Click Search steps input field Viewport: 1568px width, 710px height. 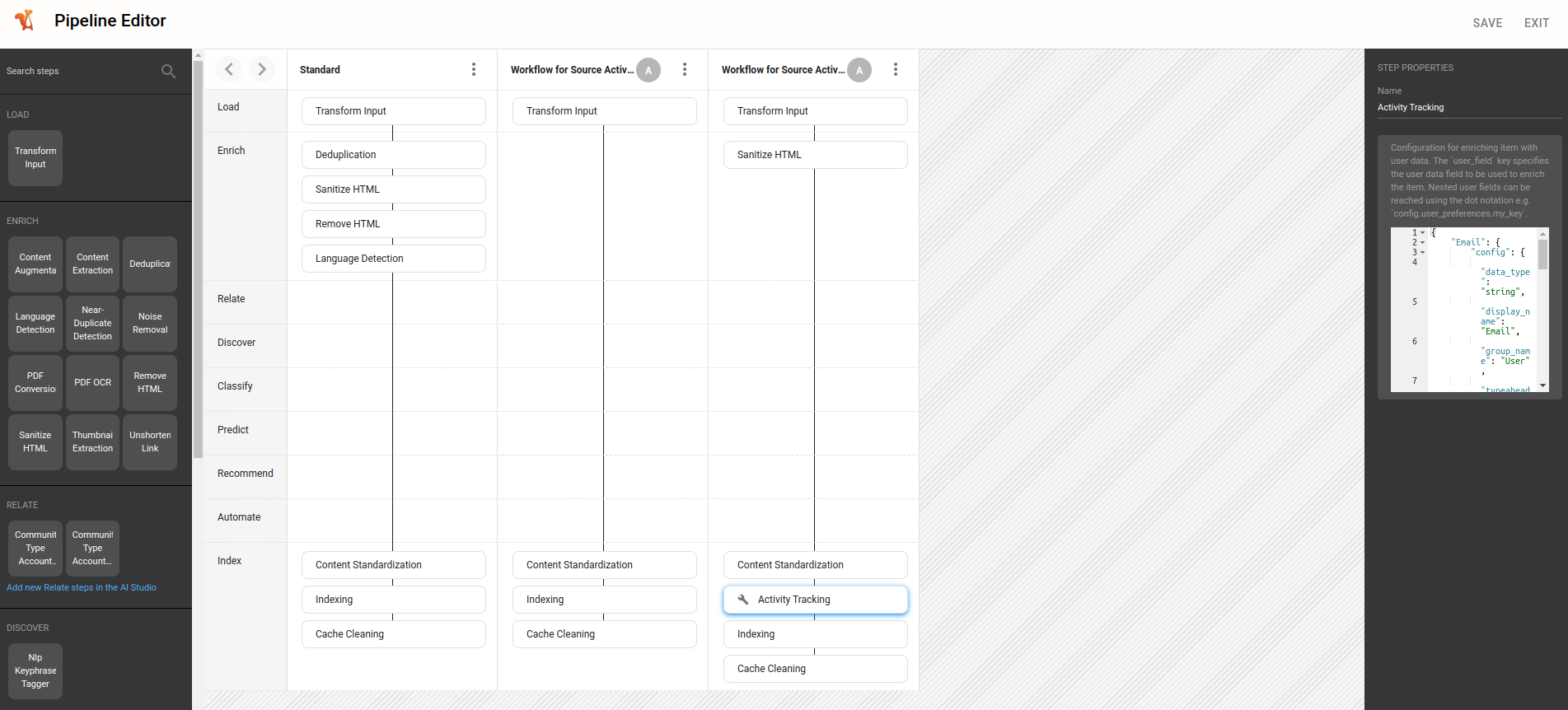81,72
